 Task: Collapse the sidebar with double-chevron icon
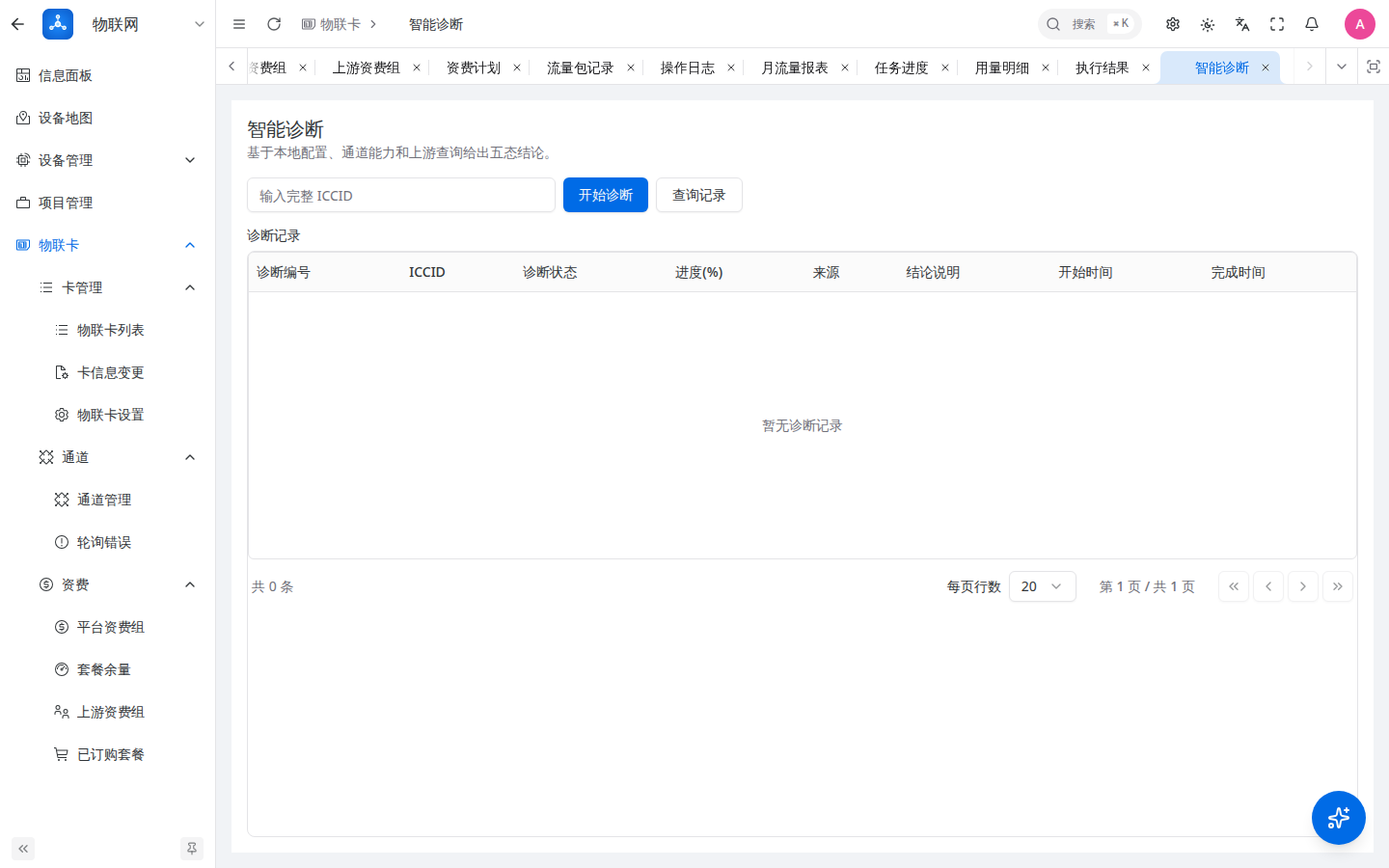pyautogui.click(x=23, y=849)
